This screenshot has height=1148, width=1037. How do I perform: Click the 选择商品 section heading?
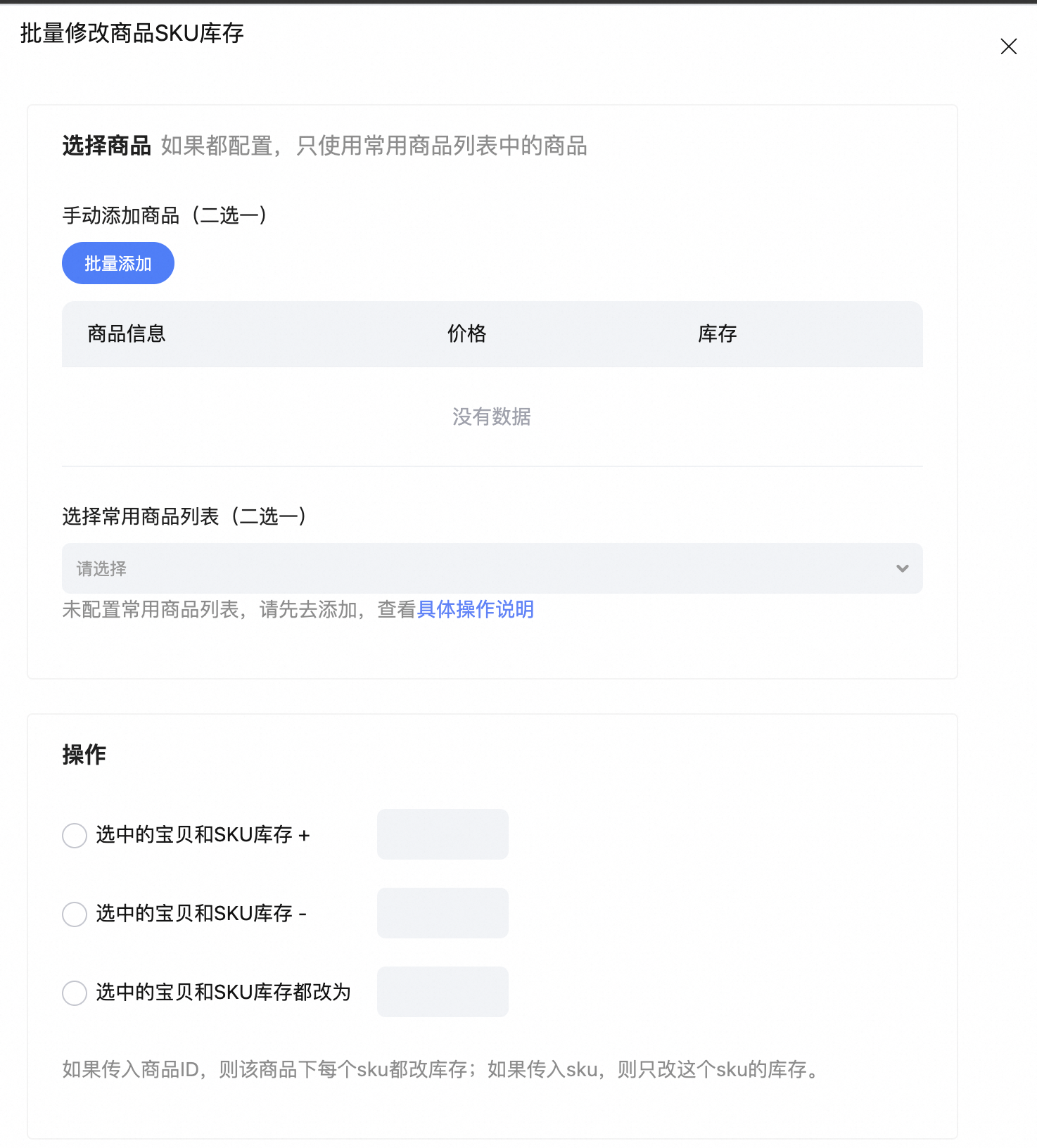point(106,146)
